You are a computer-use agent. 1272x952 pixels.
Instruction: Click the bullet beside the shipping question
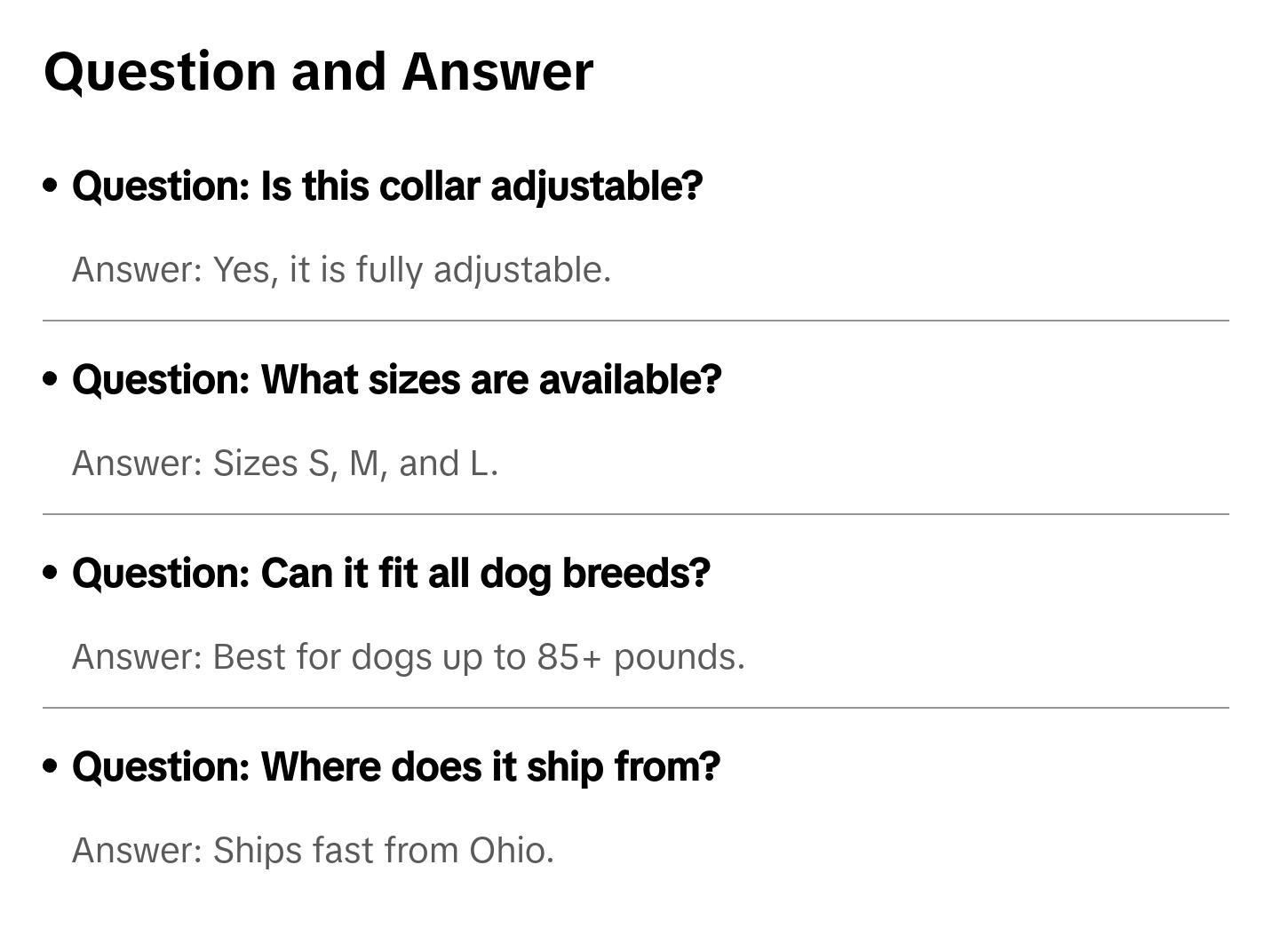click(x=51, y=766)
